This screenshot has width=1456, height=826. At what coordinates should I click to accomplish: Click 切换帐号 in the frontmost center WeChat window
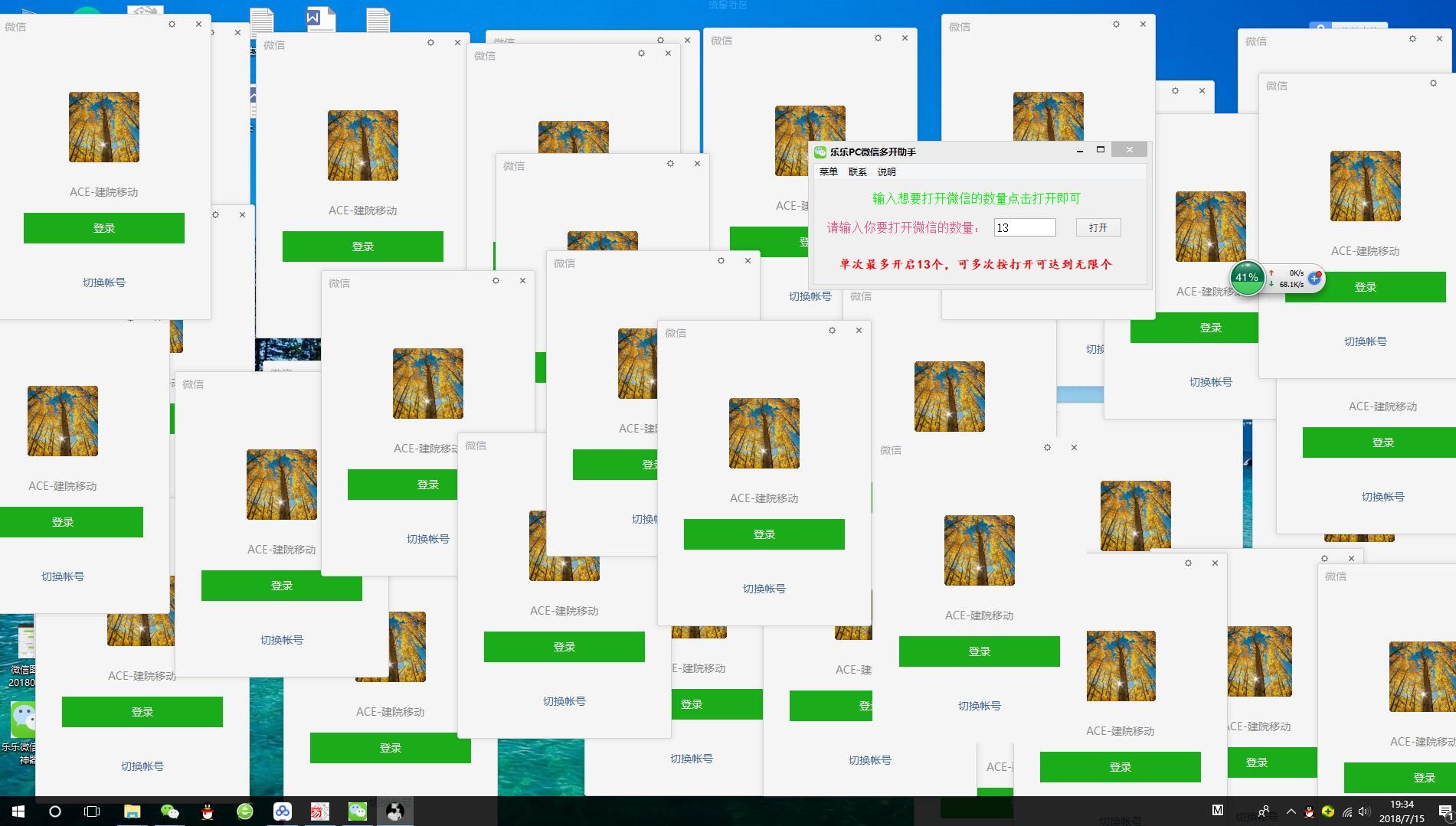click(x=764, y=589)
